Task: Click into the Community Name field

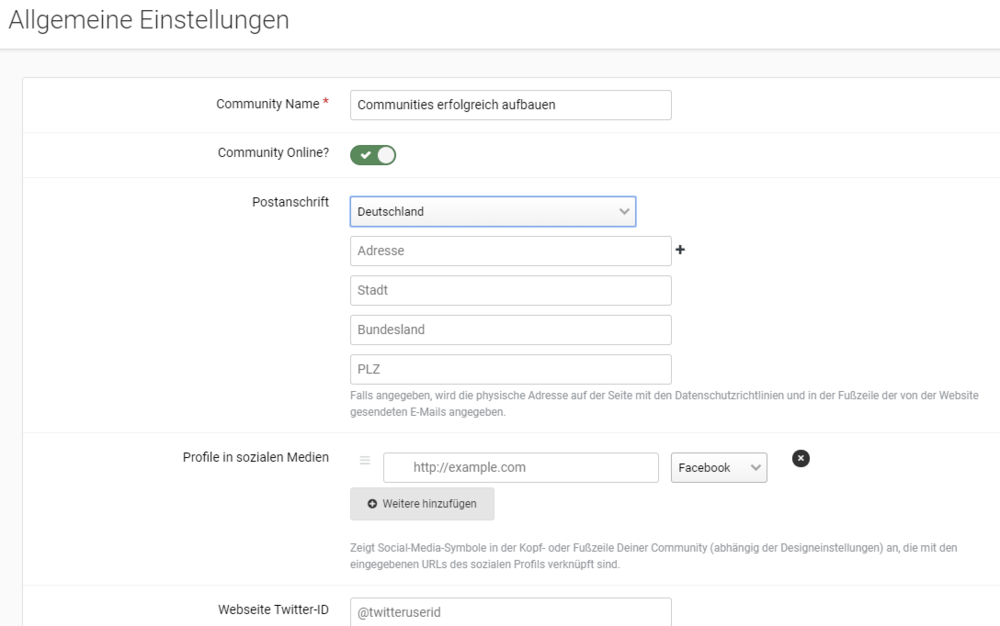Action: click(x=510, y=105)
